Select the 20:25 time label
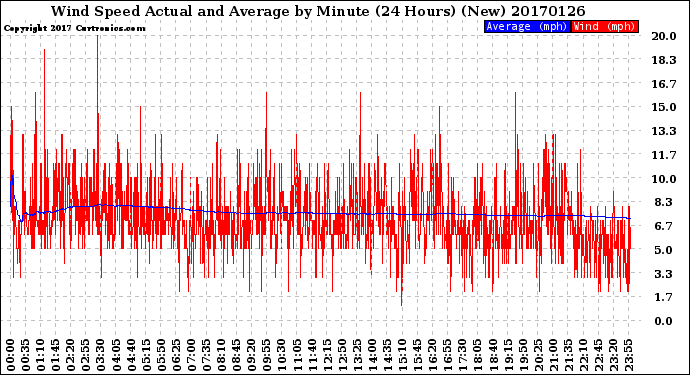Screen dimensions: 690x375 [x=537, y=355]
